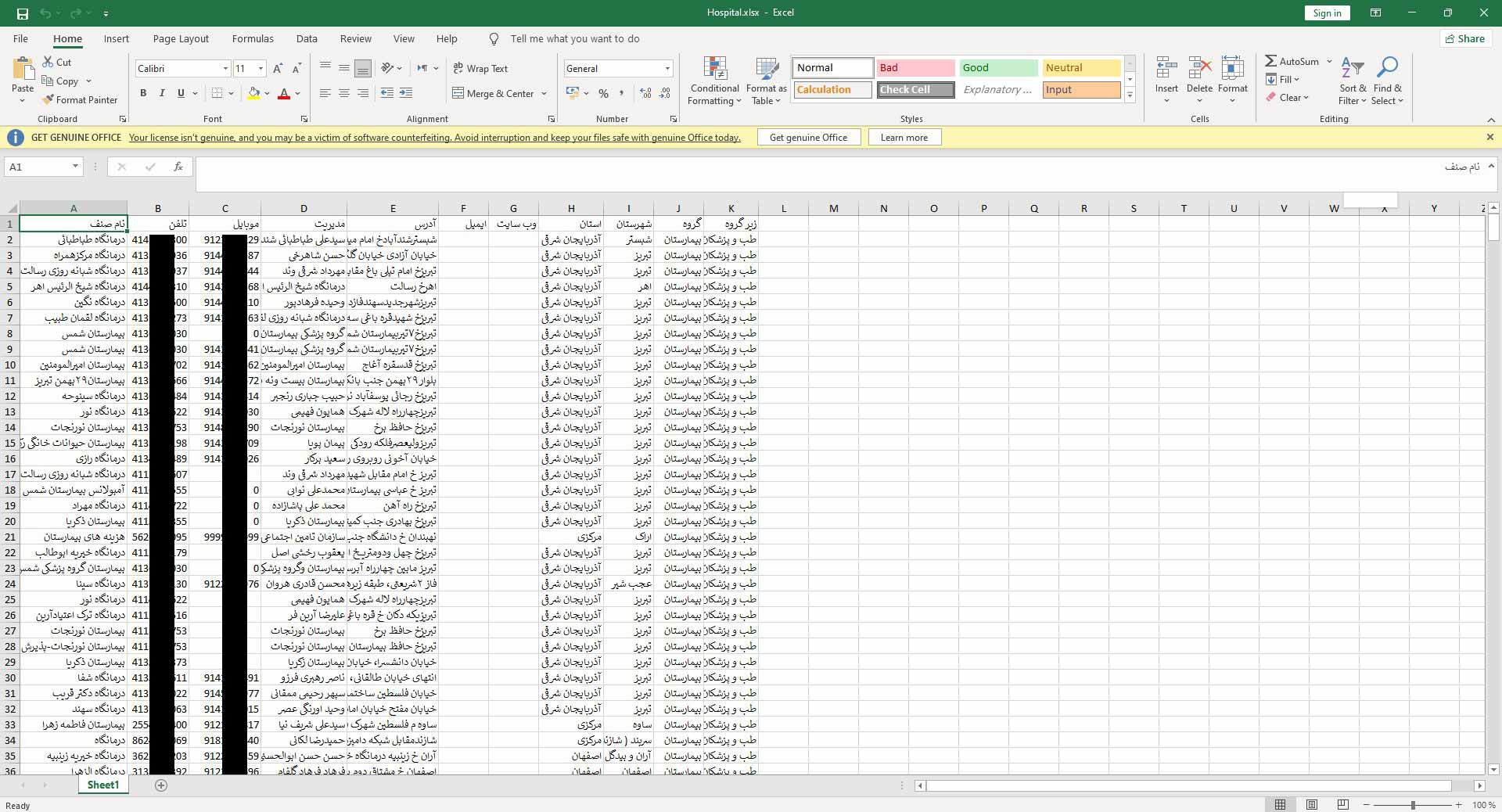Viewport: 1502px width, 812px height.
Task: Switch to the Formulas tab
Action: [x=253, y=39]
